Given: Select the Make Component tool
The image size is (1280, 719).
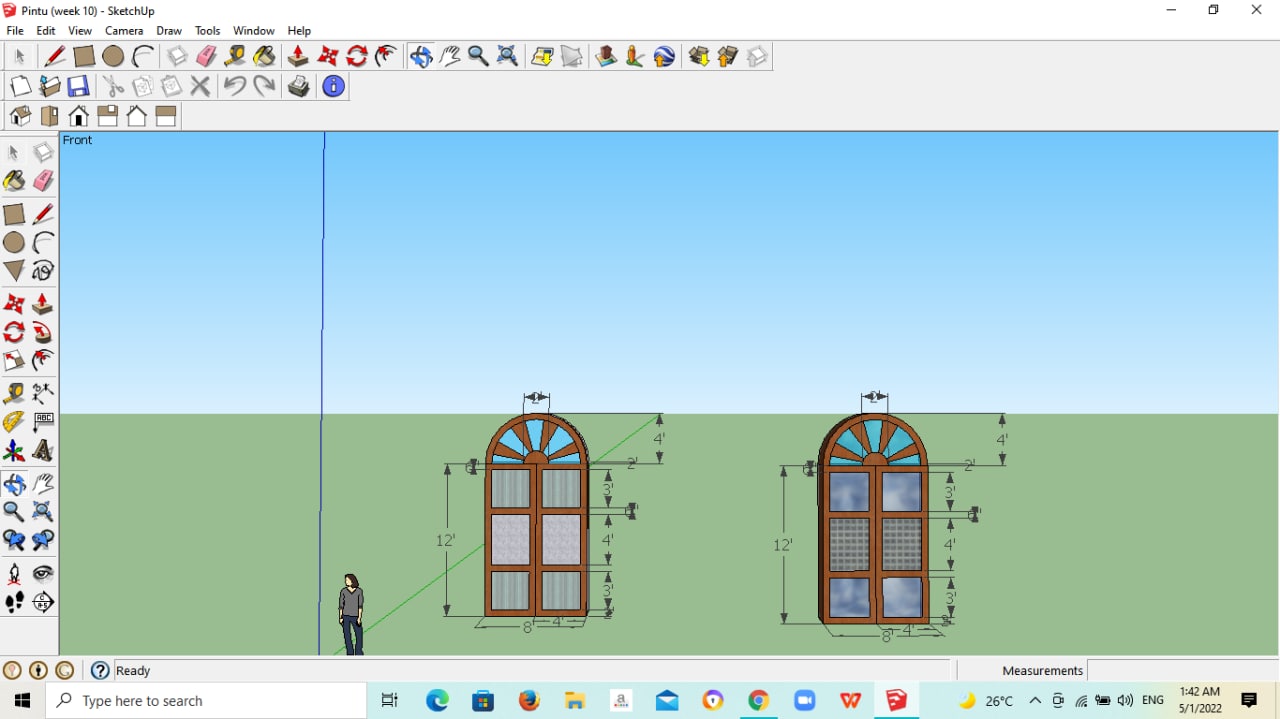Looking at the screenshot, I should pos(43,153).
